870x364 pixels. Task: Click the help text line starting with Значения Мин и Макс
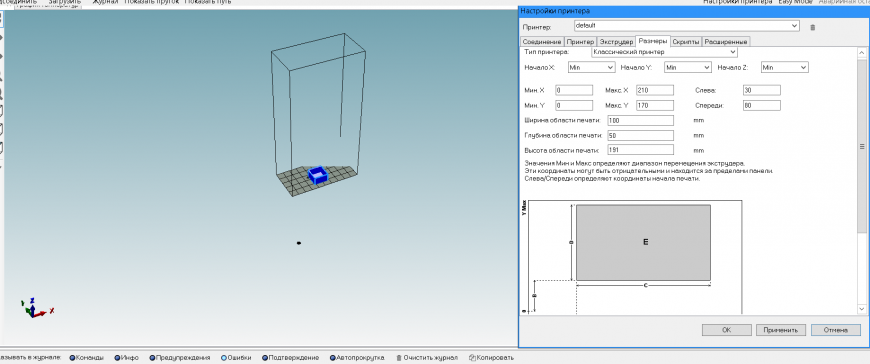point(635,164)
